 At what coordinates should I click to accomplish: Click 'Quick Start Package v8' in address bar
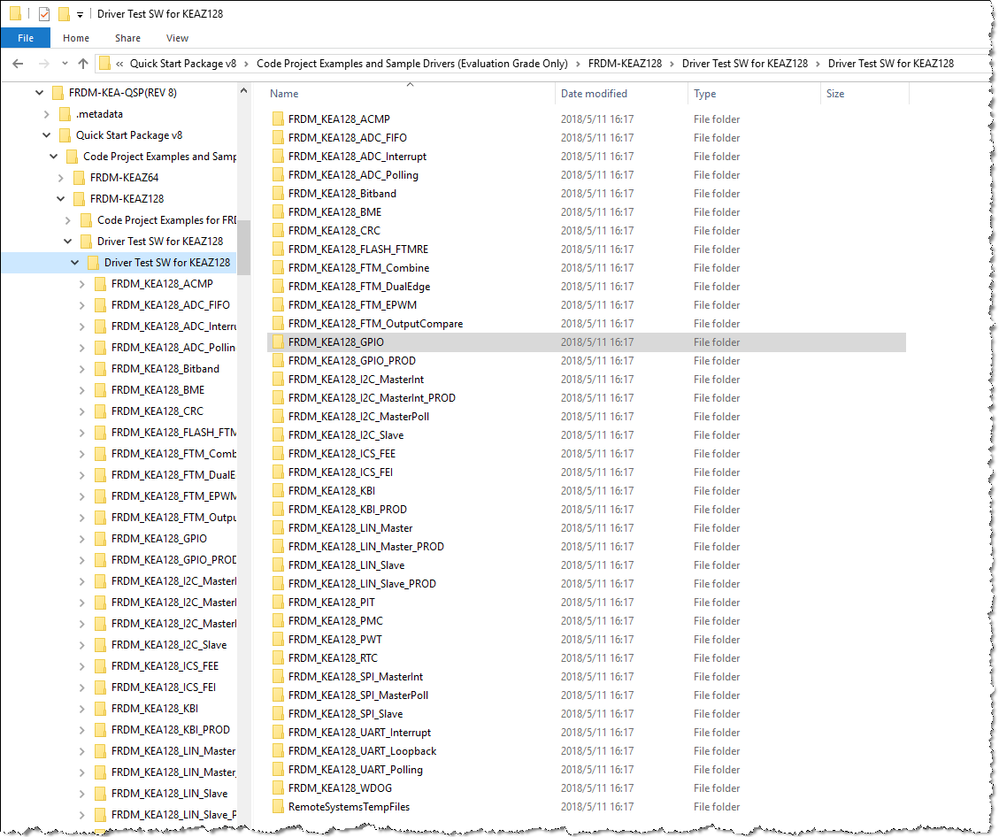coord(183,64)
